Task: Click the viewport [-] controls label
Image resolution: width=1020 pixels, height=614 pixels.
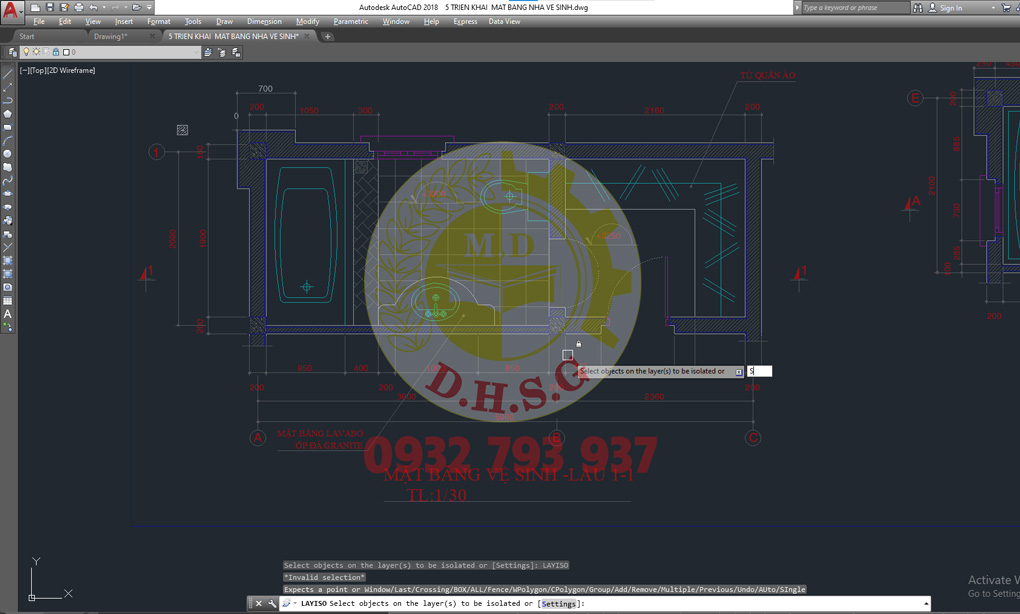Action: pos(24,70)
